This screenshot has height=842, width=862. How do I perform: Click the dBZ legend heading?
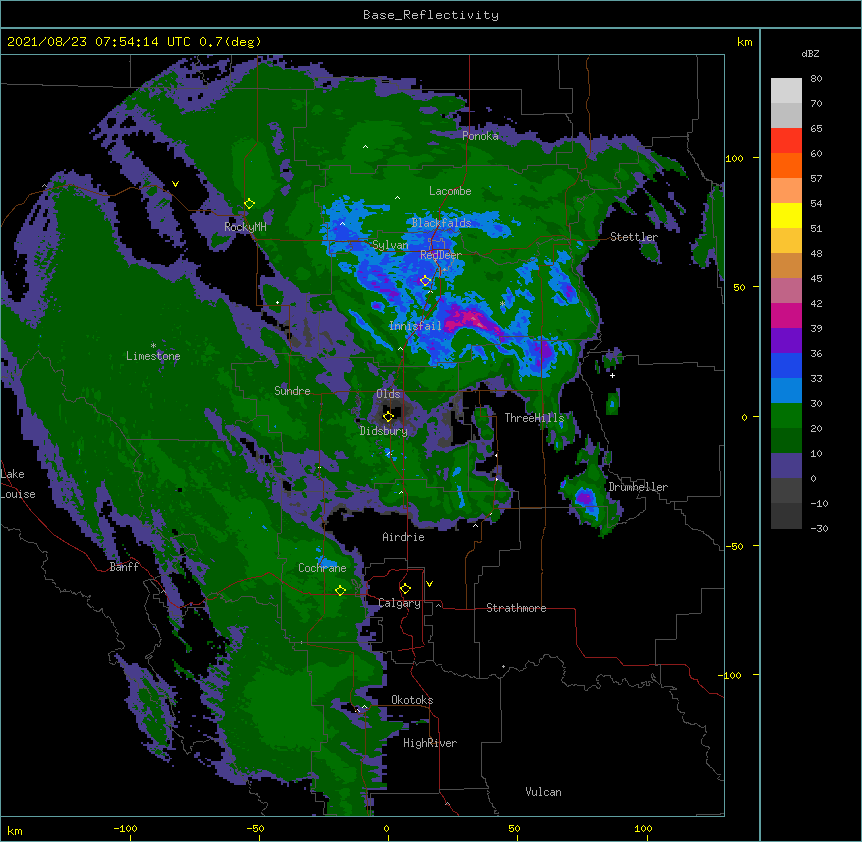click(810, 53)
